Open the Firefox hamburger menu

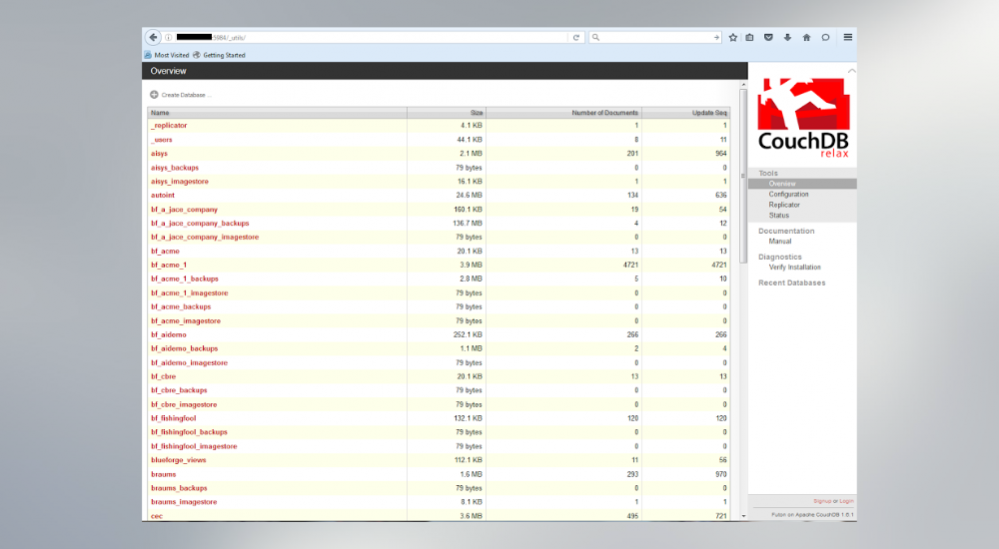click(847, 37)
